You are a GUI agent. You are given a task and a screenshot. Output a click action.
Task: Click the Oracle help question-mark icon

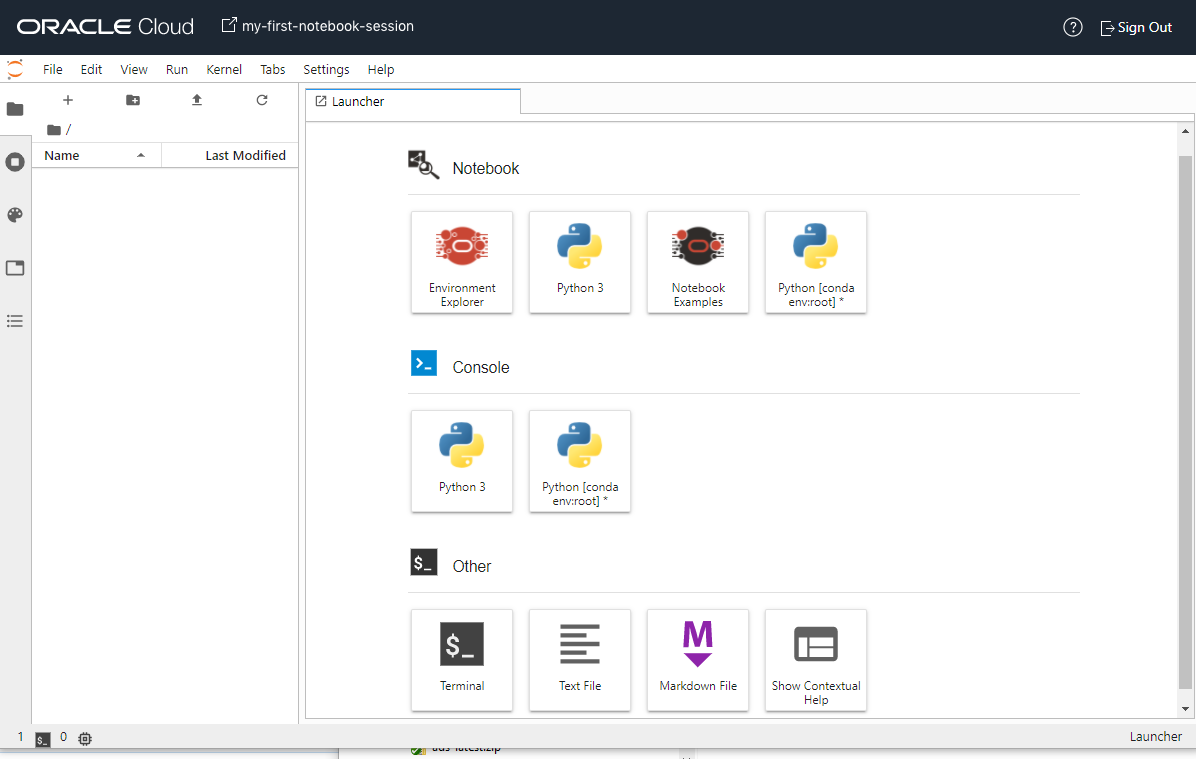point(1072,27)
